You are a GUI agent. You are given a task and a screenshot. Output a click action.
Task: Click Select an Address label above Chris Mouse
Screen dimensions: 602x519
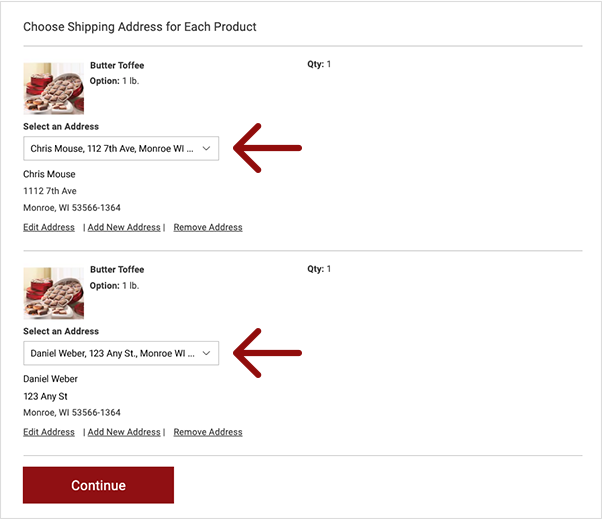[61, 127]
